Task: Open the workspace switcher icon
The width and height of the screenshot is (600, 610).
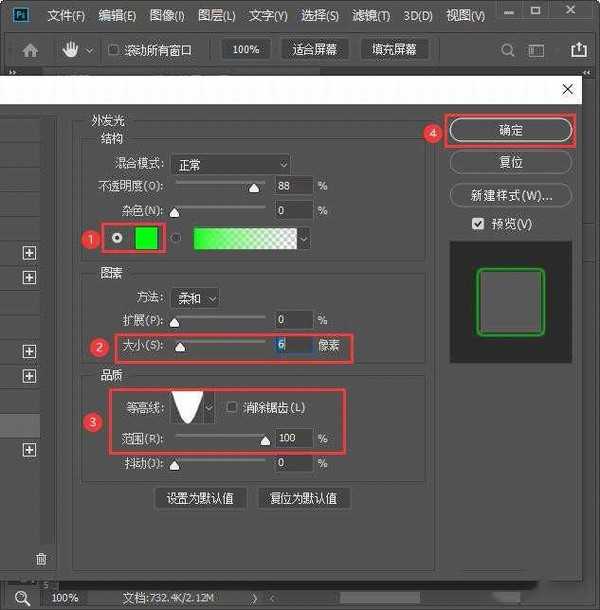Action: [x=537, y=50]
